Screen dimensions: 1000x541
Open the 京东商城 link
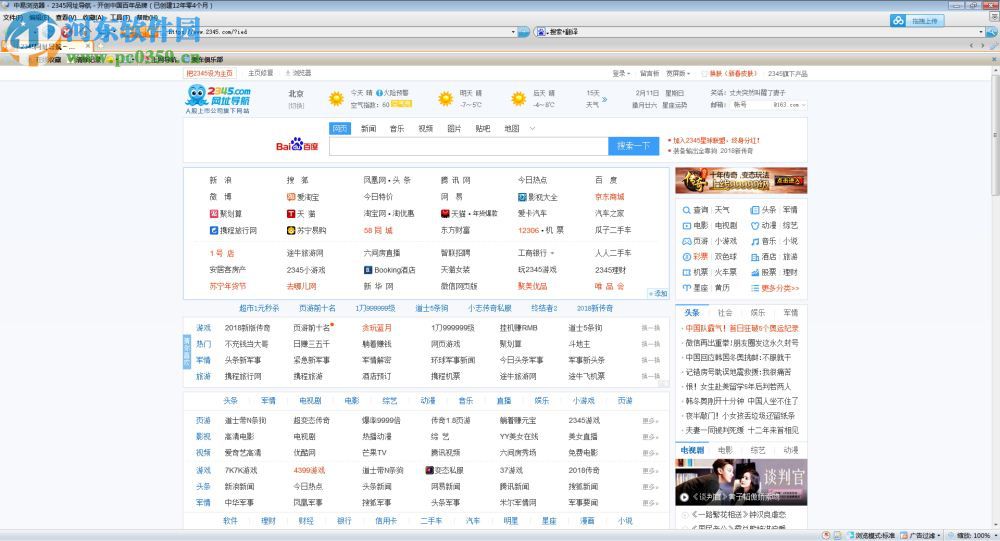(x=610, y=197)
